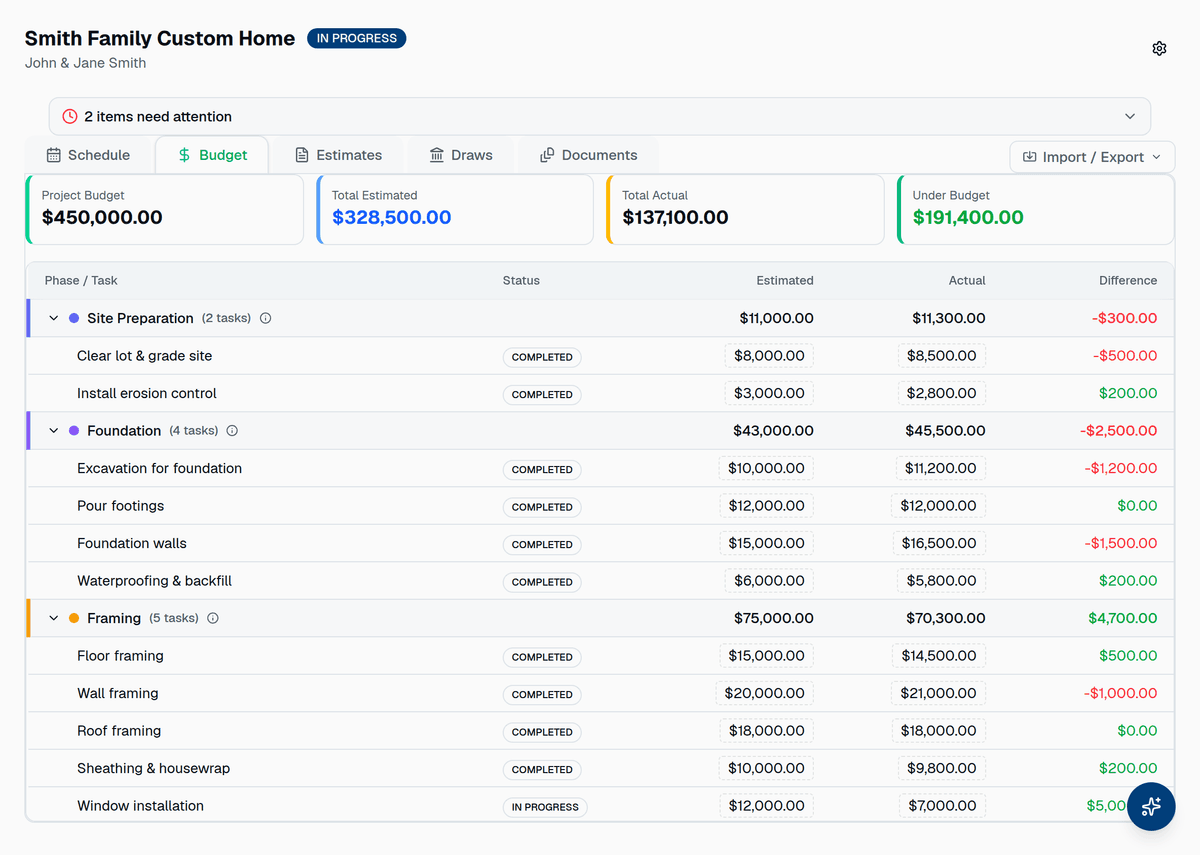1200x855 pixels.
Task: Click the Phase / Task column header
Action: tap(81, 281)
